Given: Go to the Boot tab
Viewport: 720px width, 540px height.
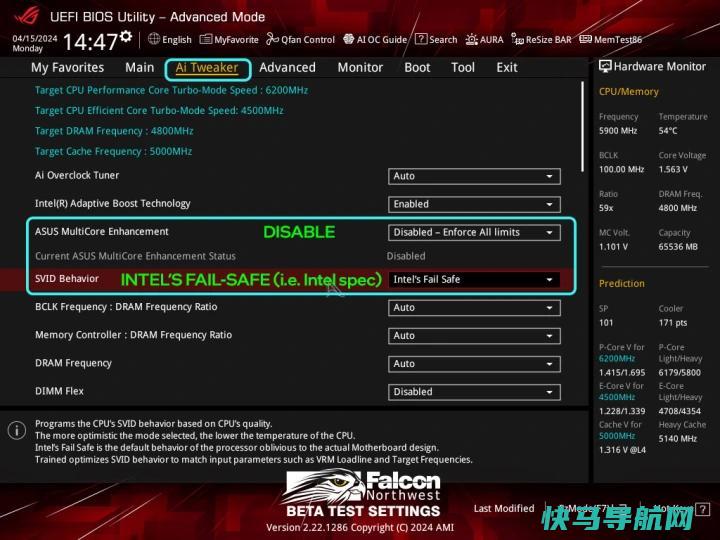Looking at the screenshot, I should click(x=417, y=68).
